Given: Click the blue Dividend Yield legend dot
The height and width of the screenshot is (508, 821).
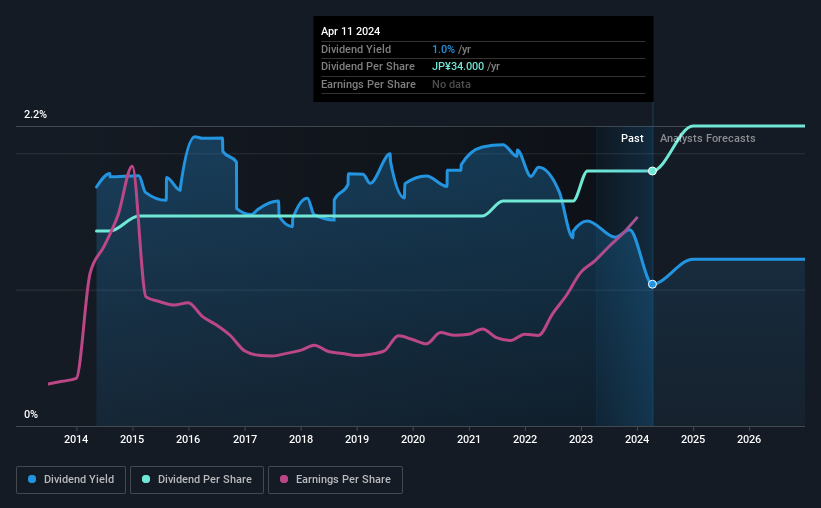Looking at the screenshot, I should (x=32, y=479).
